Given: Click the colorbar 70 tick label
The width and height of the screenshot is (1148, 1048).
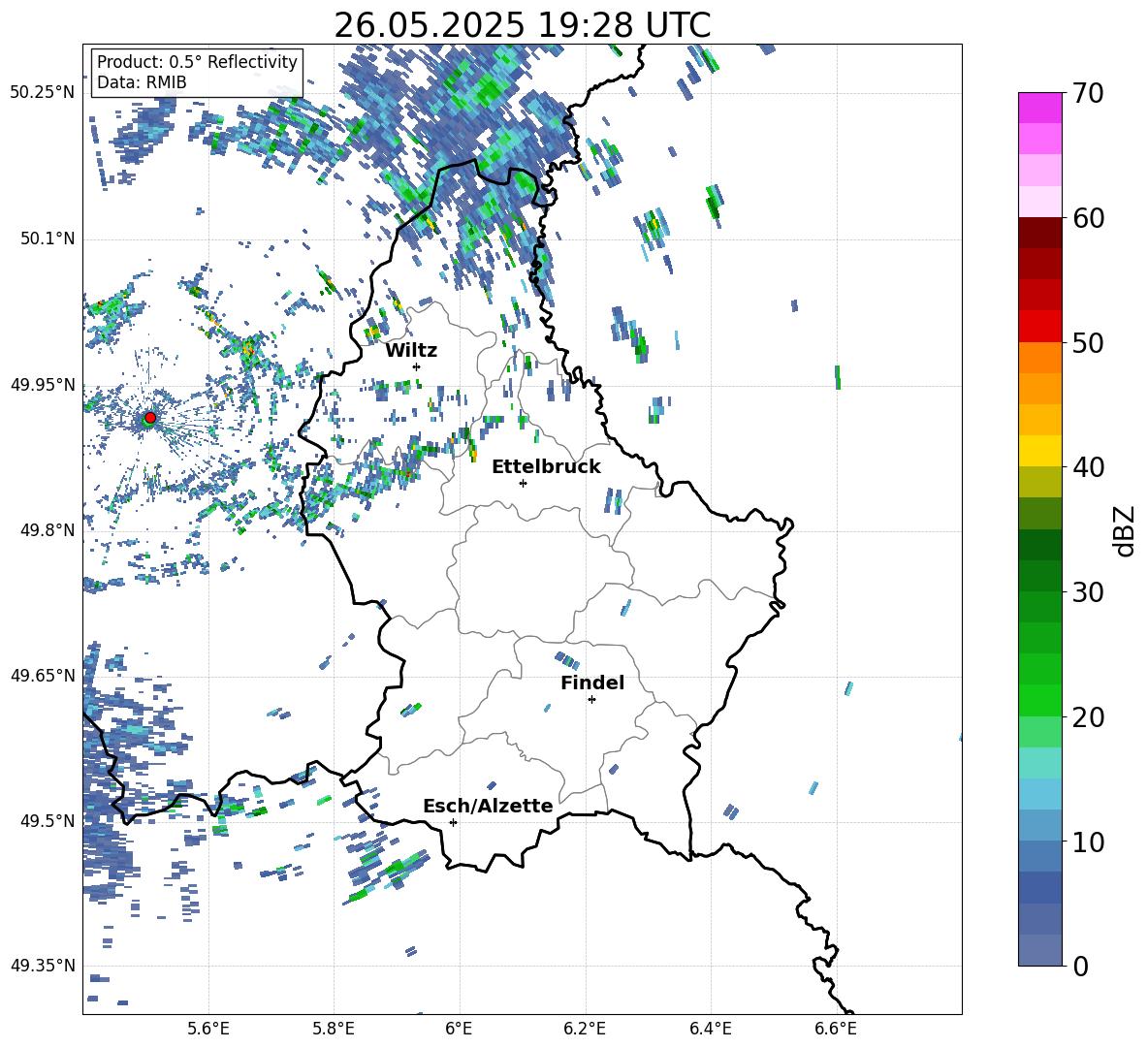Looking at the screenshot, I should (1088, 94).
